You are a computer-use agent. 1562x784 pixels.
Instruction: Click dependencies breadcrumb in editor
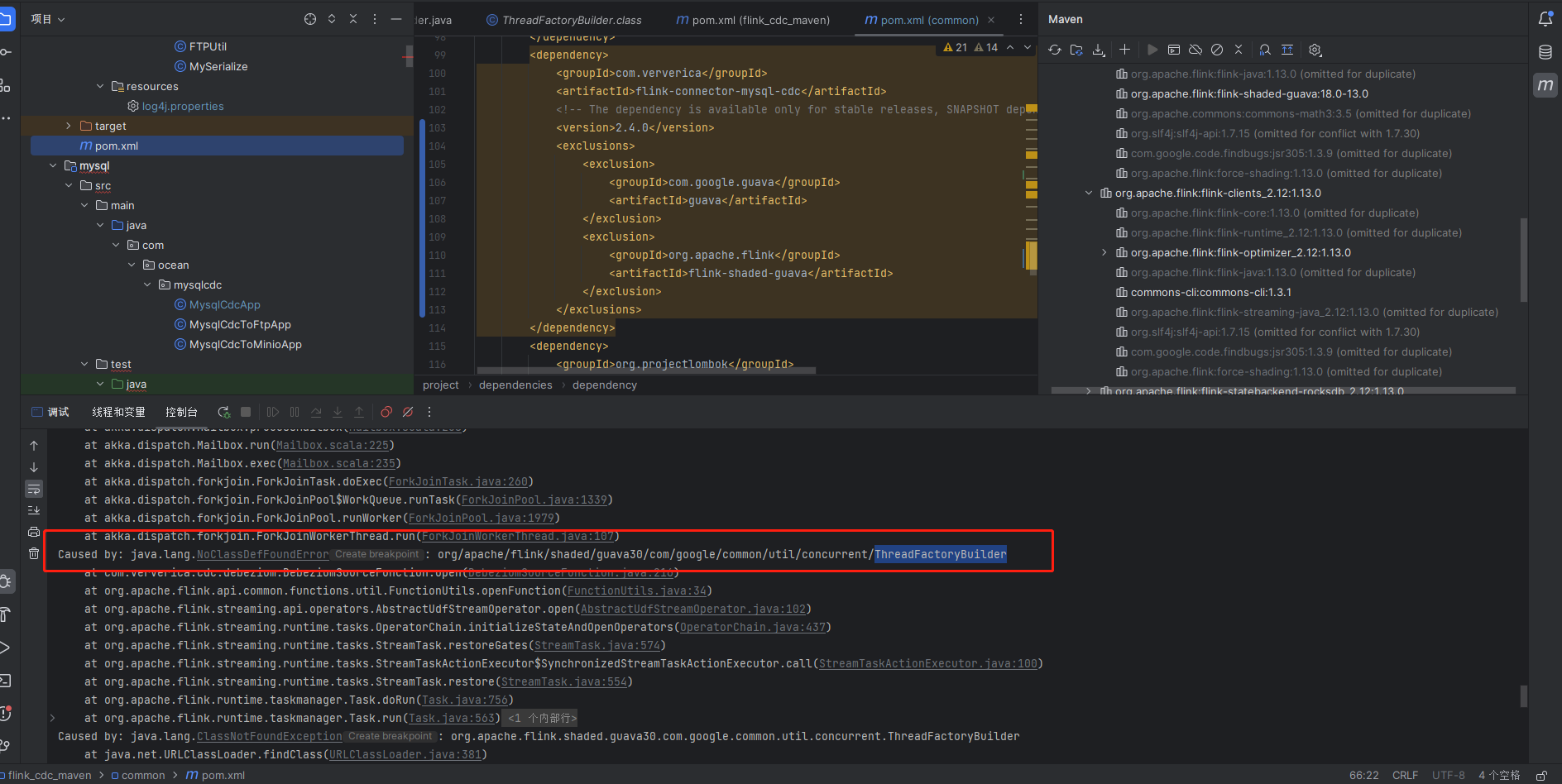(x=515, y=385)
